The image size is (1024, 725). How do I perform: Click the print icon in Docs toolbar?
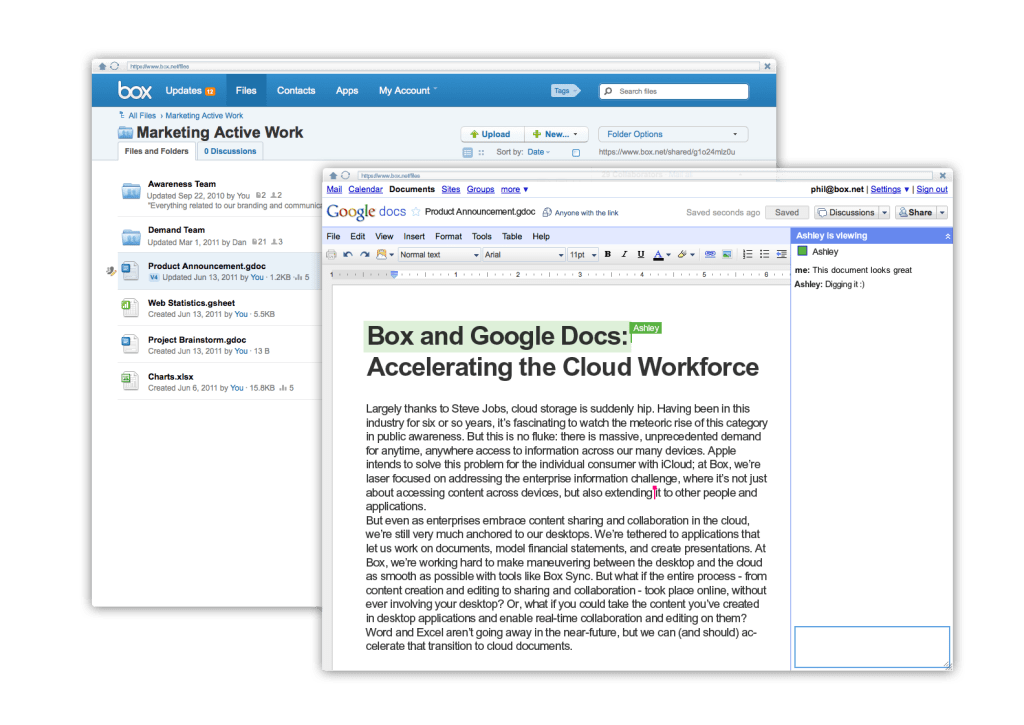[x=331, y=255]
